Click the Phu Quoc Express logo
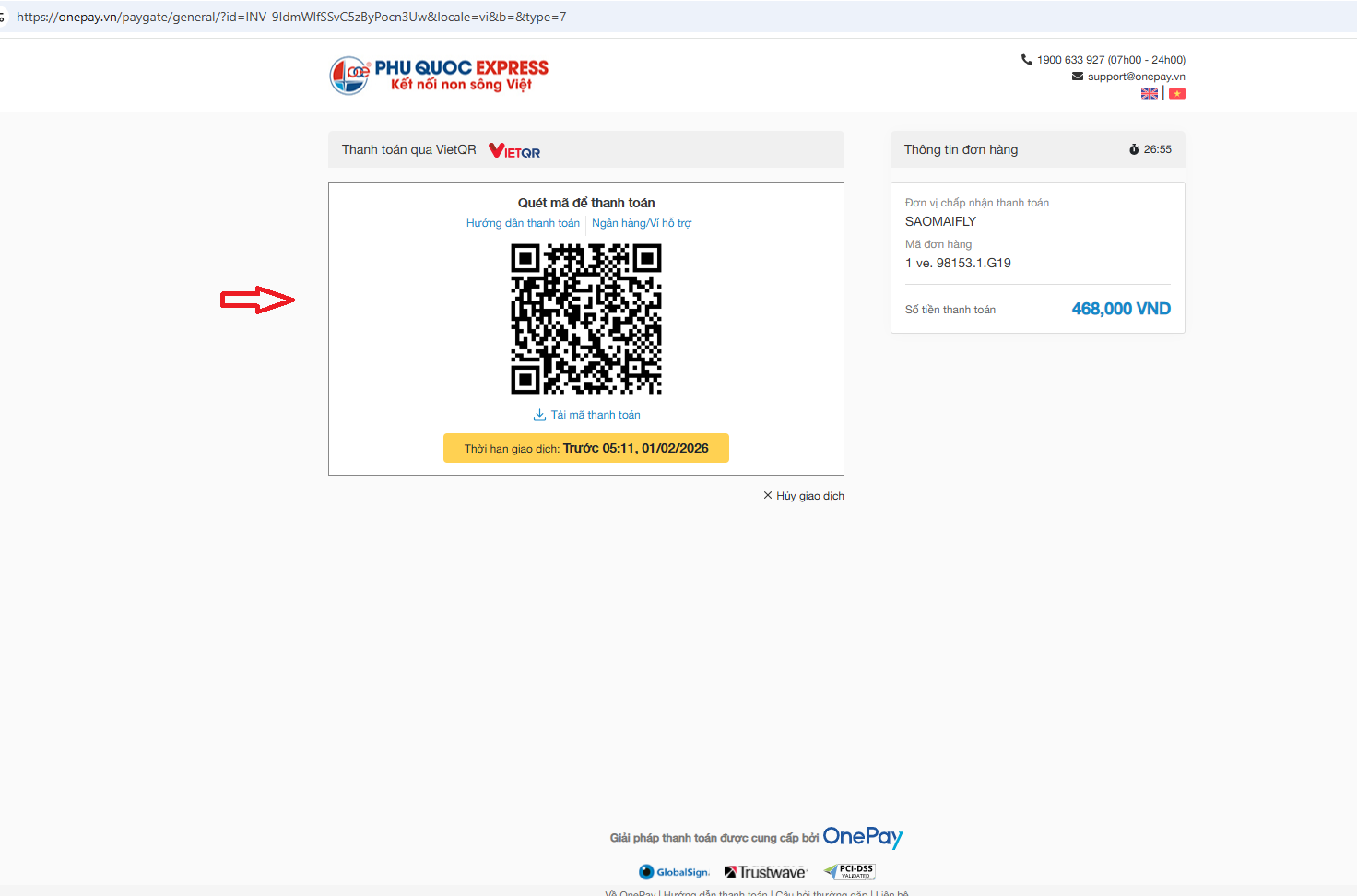This screenshot has width=1357, height=896. 439,75
